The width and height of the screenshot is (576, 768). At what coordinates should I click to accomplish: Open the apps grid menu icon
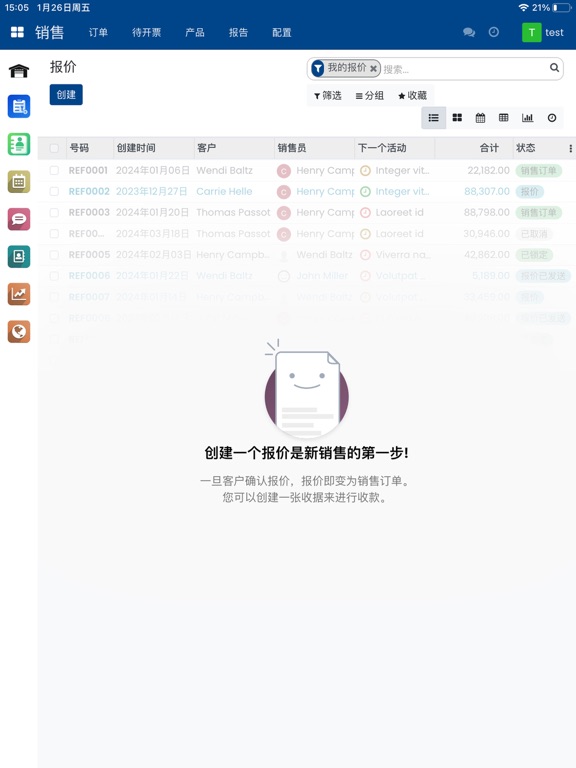point(17,32)
